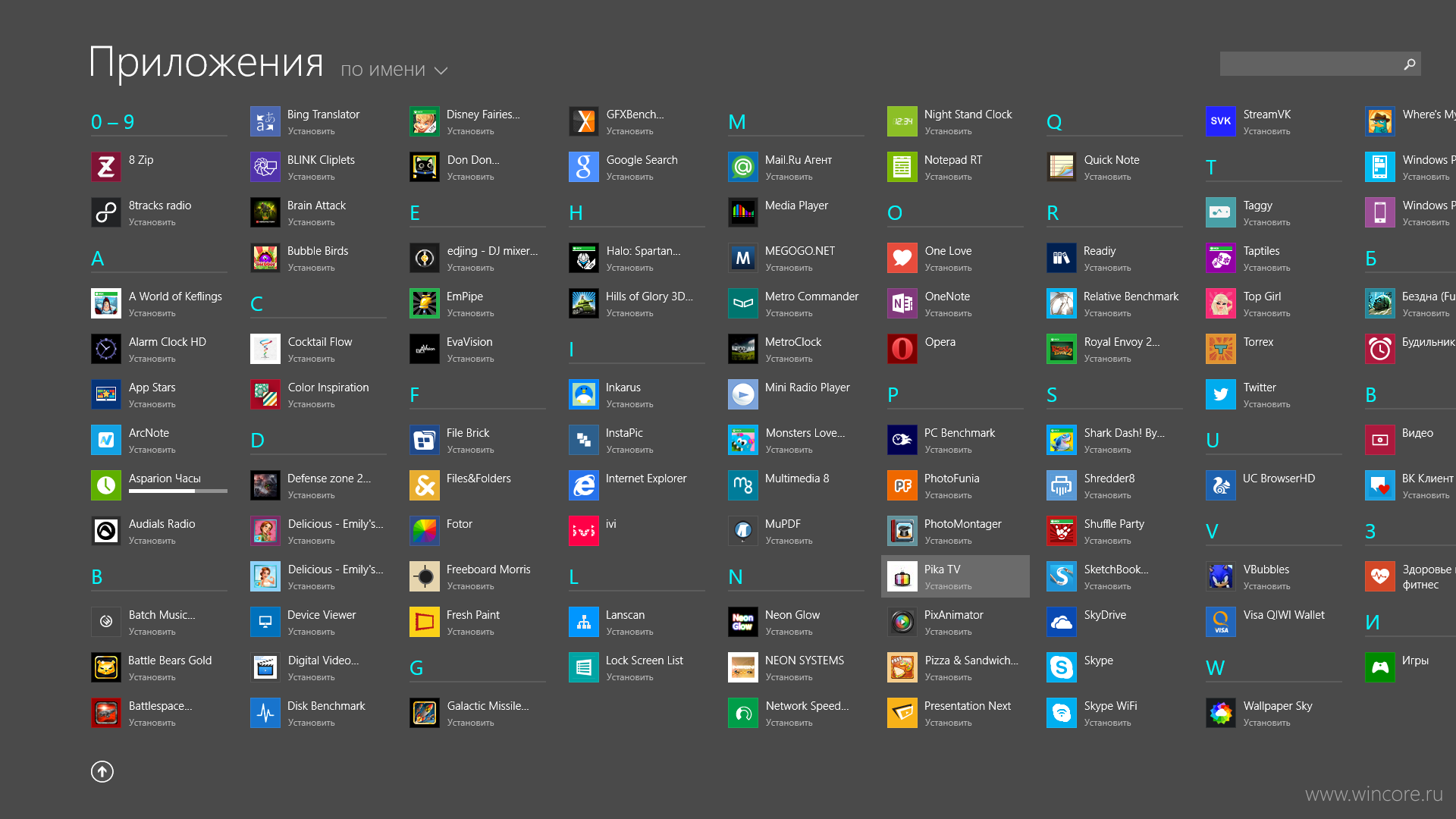Open the Bing Translator app icon
1456x819 pixels.
click(x=264, y=121)
